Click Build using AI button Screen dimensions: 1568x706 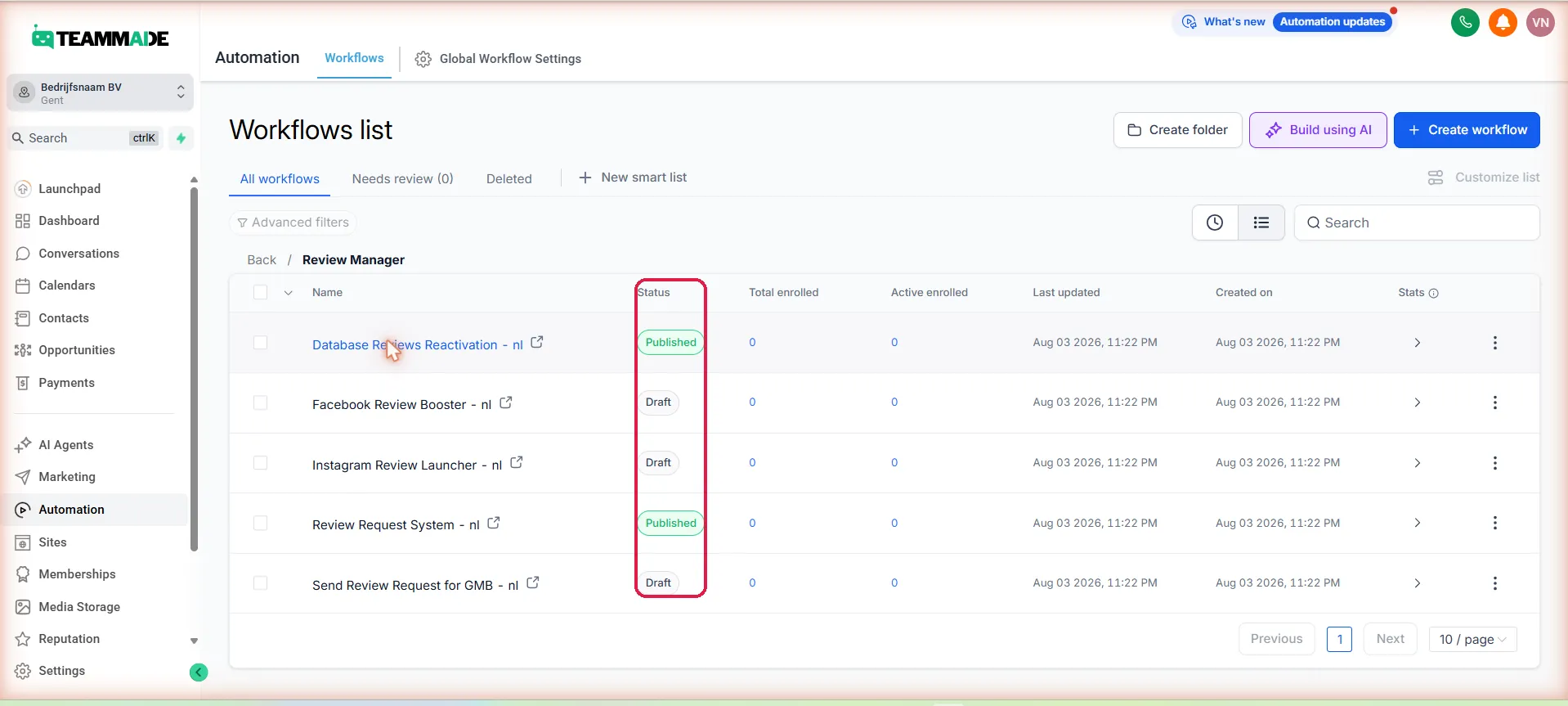pyautogui.click(x=1318, y=130)
